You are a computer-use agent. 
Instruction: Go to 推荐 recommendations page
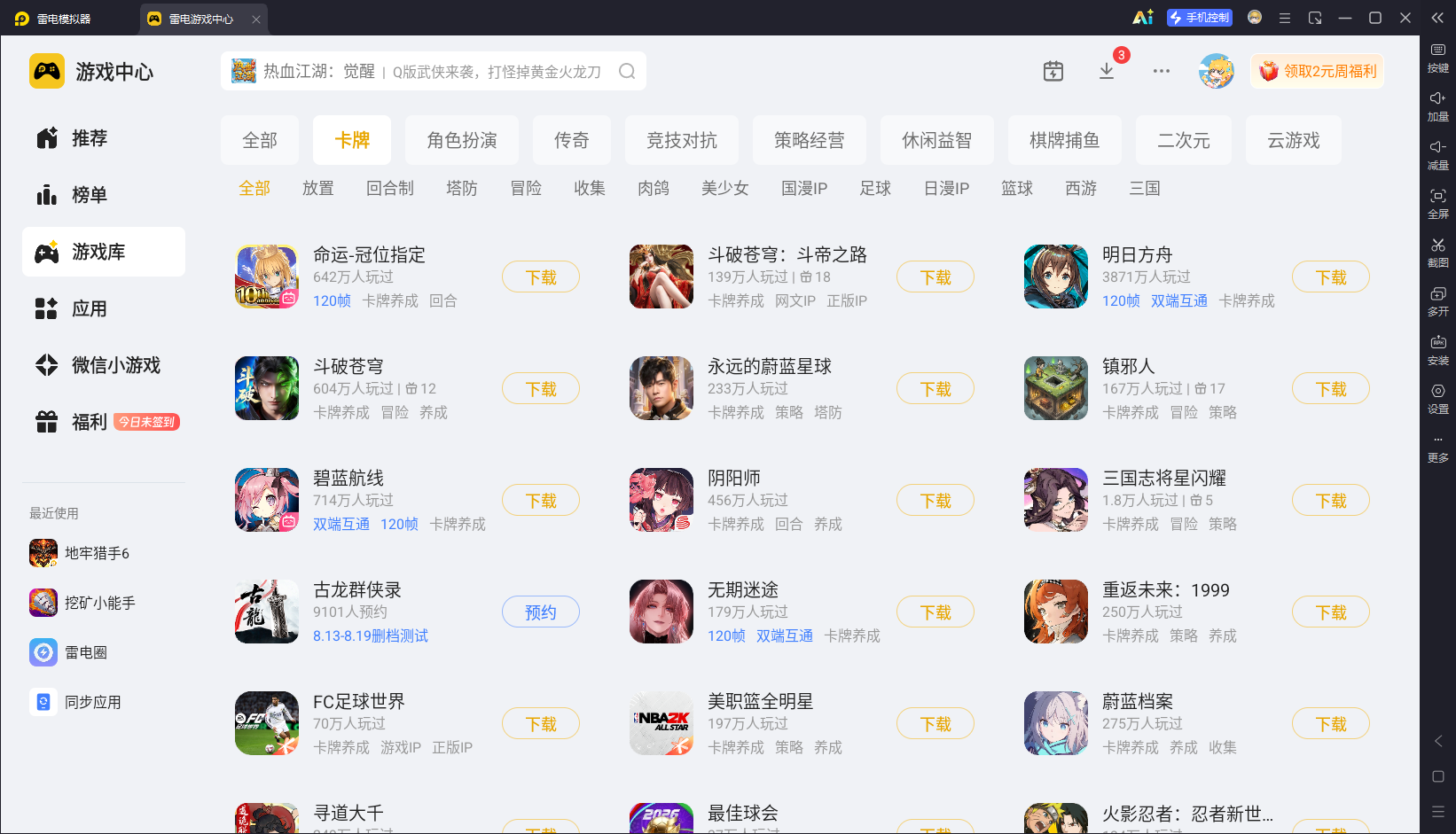click(104, 138)
